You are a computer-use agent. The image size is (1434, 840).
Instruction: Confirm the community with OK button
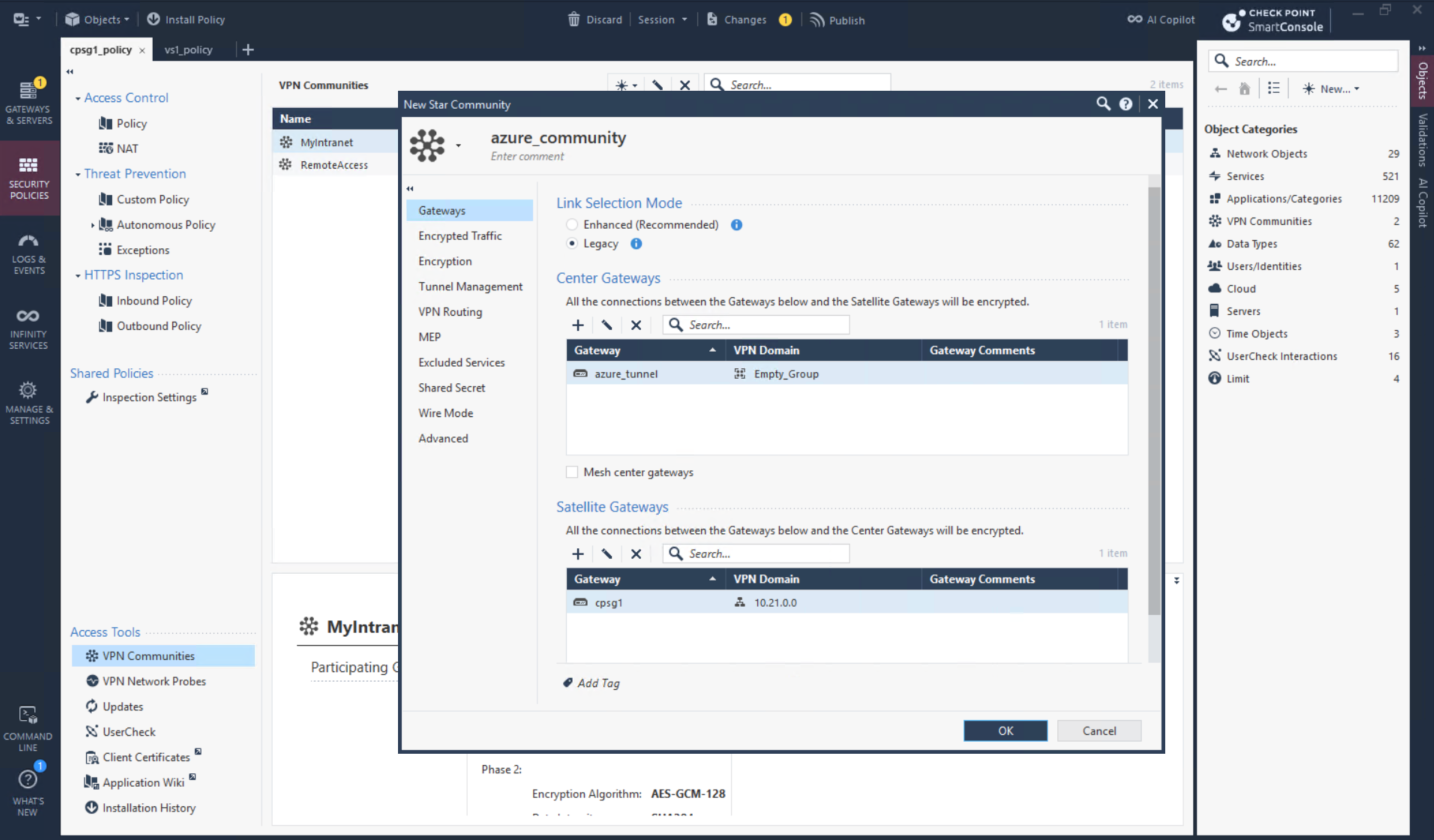[1005, 731]
